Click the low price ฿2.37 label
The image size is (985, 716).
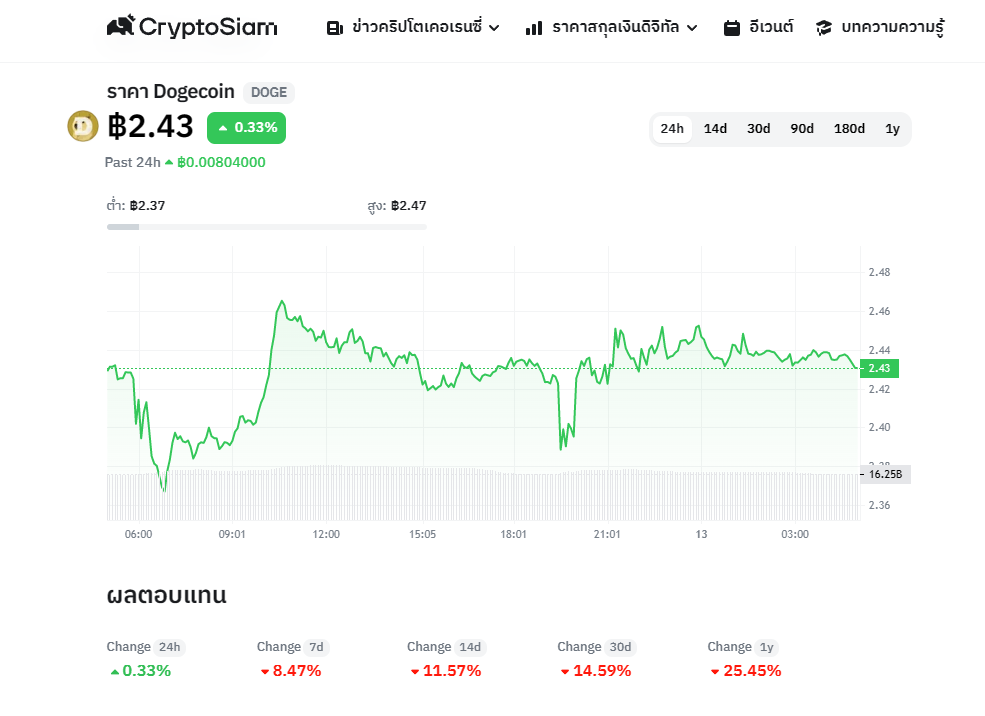pyautogui.click(x=136, y=205)
